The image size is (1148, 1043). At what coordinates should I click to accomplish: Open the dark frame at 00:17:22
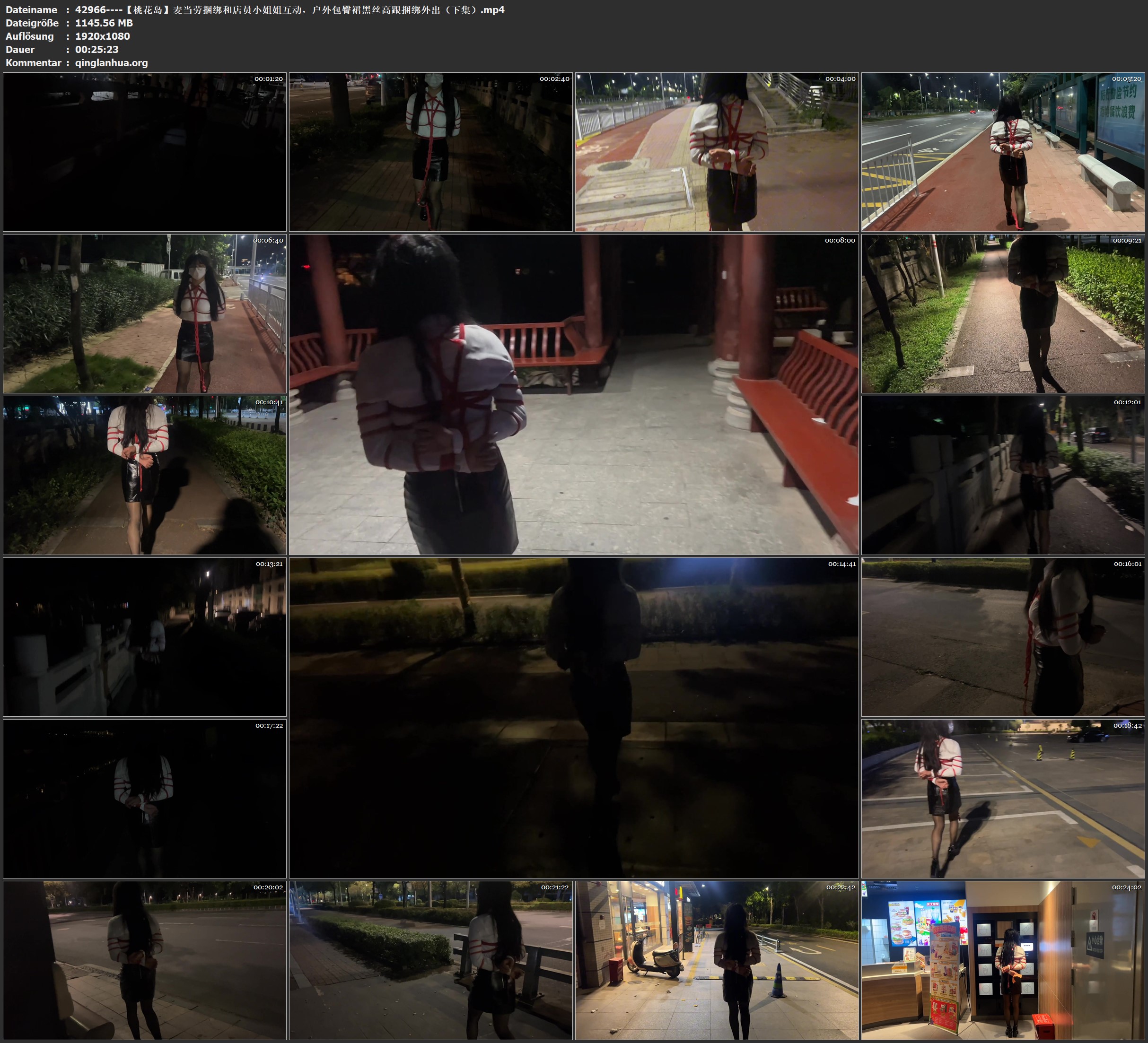[145, 798]
